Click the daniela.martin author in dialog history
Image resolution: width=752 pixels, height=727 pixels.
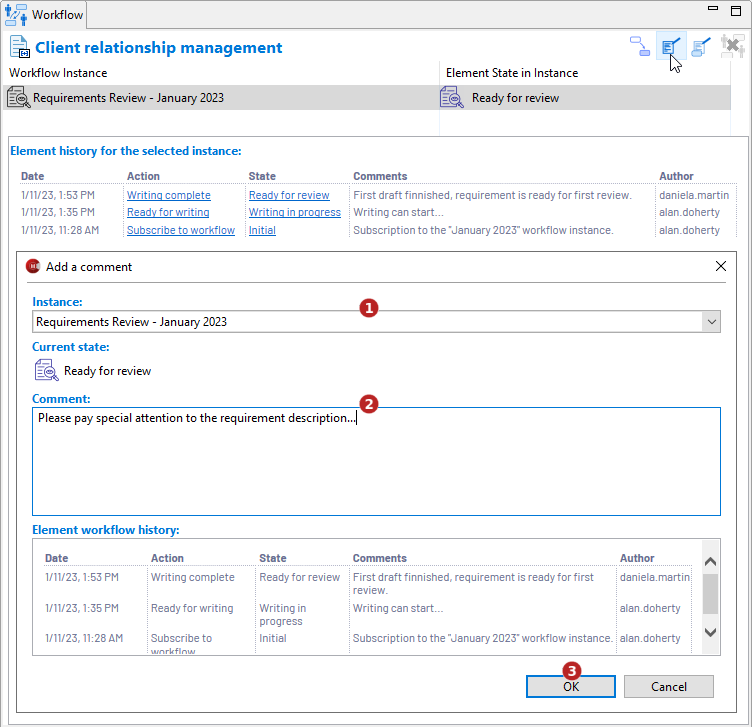(655, 577)
